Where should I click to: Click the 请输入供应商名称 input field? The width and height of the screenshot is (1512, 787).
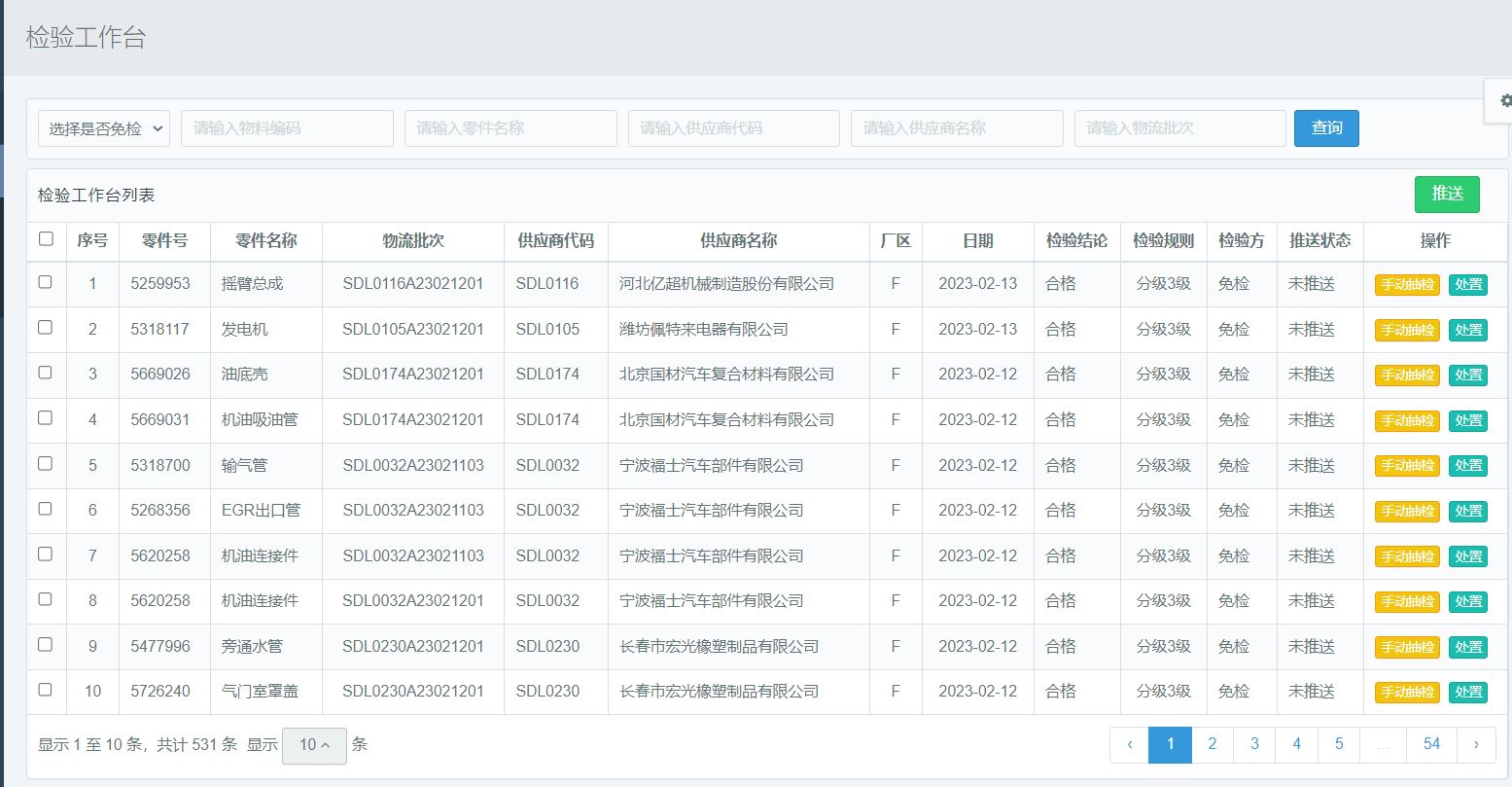(957, 128)
